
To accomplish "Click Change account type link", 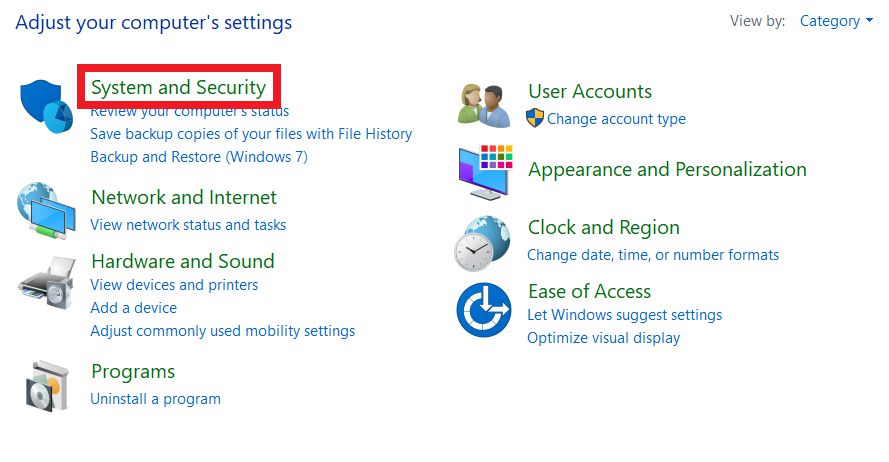I will click(616, 119).
